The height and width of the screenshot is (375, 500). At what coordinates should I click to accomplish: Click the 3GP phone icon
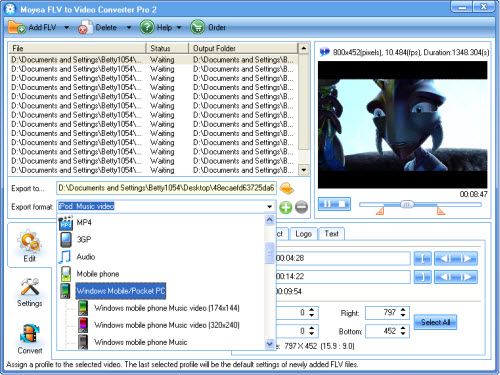66,240
